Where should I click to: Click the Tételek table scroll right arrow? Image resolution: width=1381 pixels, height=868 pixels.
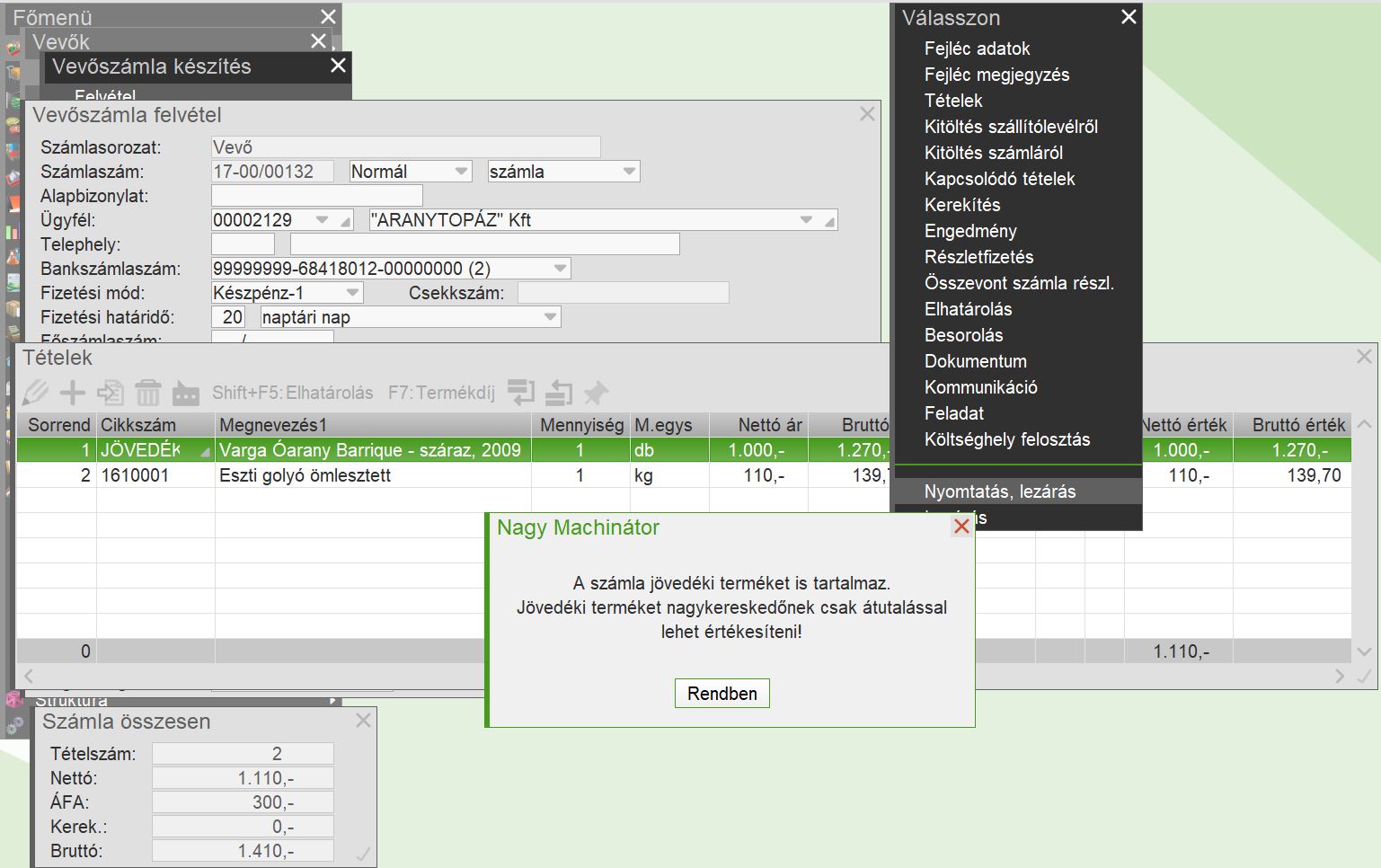click(1340, 676)
